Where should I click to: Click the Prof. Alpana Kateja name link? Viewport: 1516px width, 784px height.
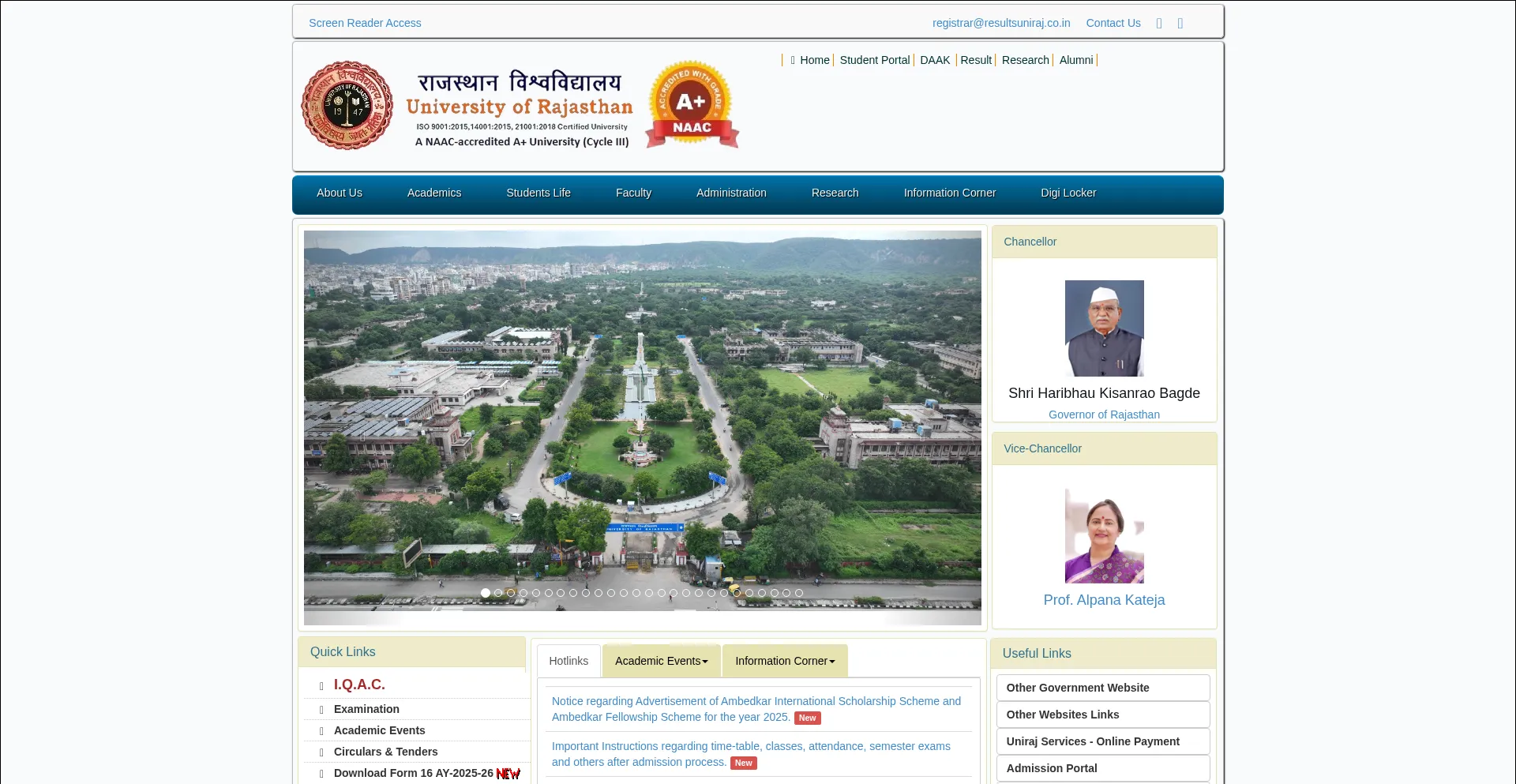pyautogui.click(x=1104, y=600)
